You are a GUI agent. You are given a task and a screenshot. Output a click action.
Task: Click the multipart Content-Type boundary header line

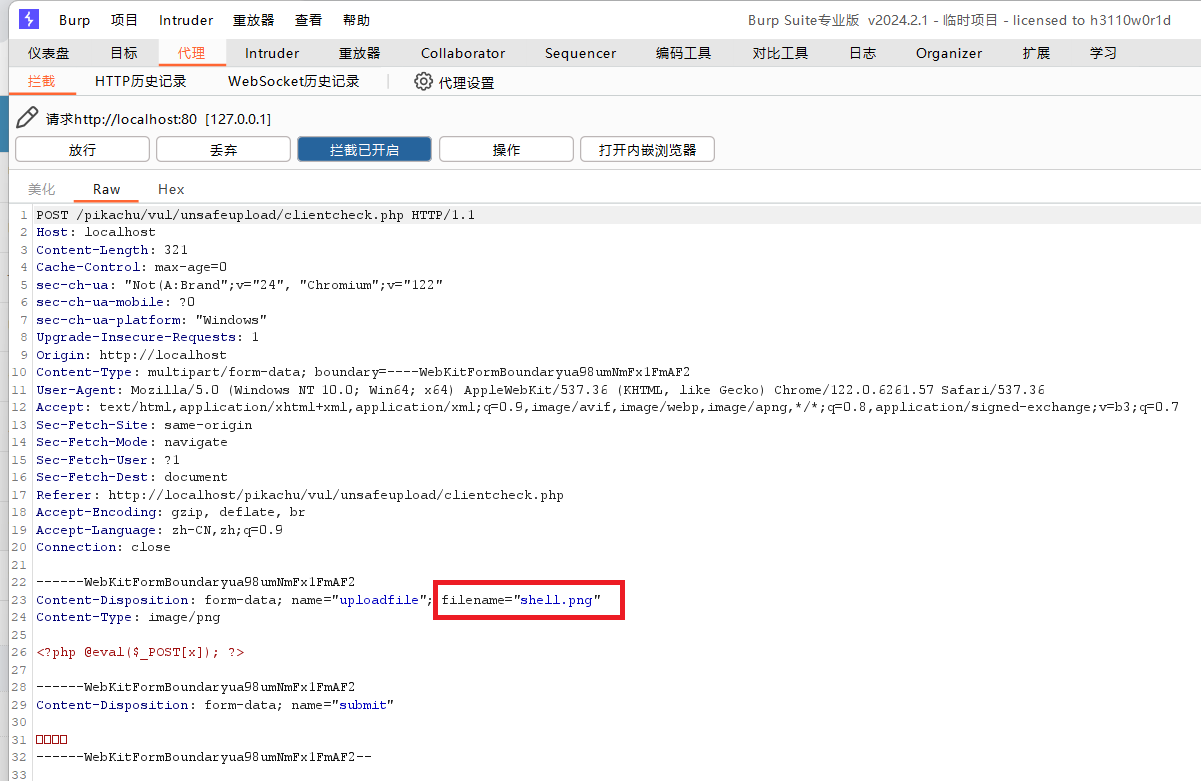click(x=363, y=372)
